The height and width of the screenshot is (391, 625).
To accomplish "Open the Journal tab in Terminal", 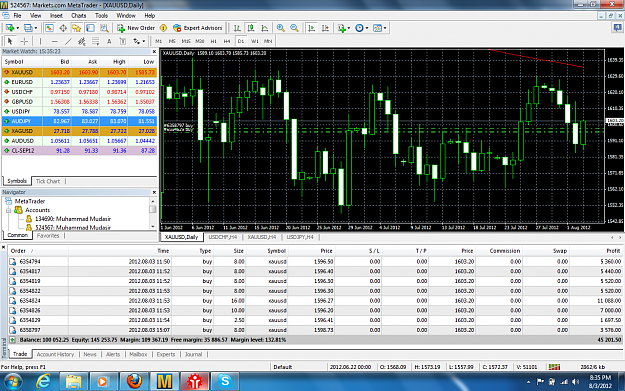I will [193, 354].
